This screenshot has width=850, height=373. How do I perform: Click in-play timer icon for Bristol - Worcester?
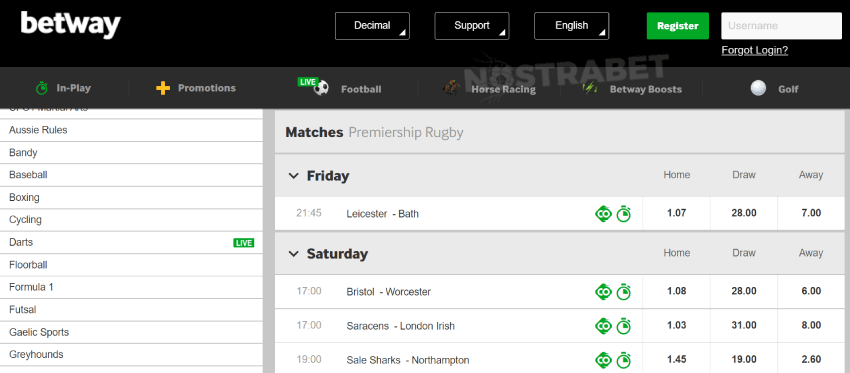point(623,292)
